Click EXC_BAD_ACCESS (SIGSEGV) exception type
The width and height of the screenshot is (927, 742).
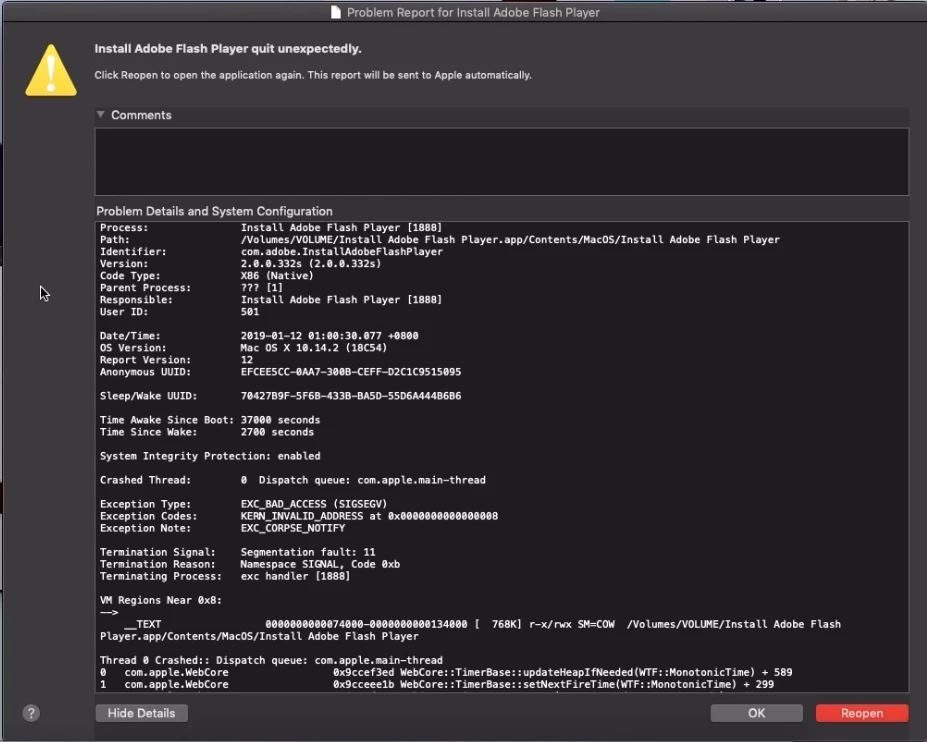[314, 504]
